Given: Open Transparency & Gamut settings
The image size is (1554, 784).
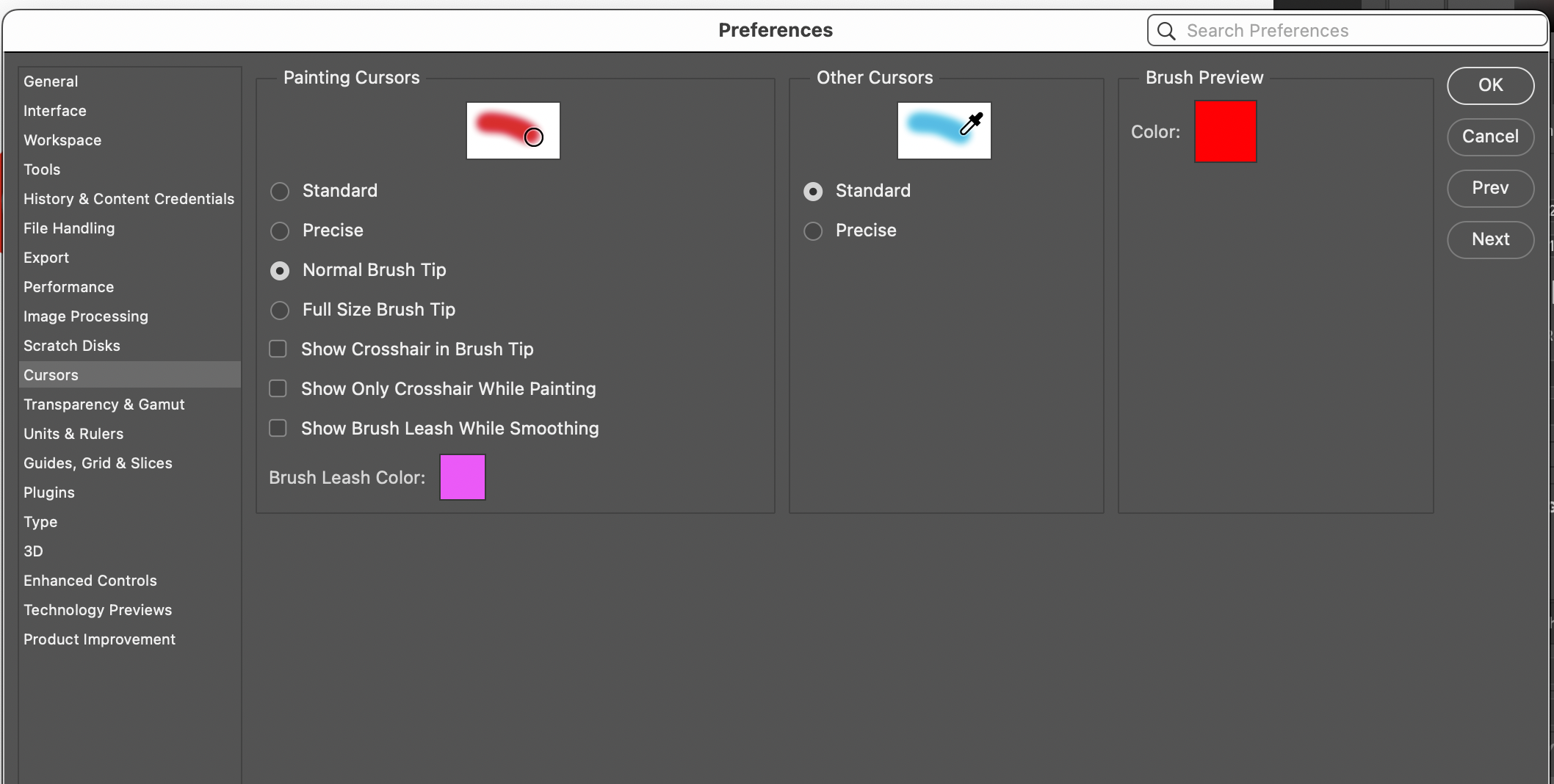Looking at the screenshot, I should point(104,404).
